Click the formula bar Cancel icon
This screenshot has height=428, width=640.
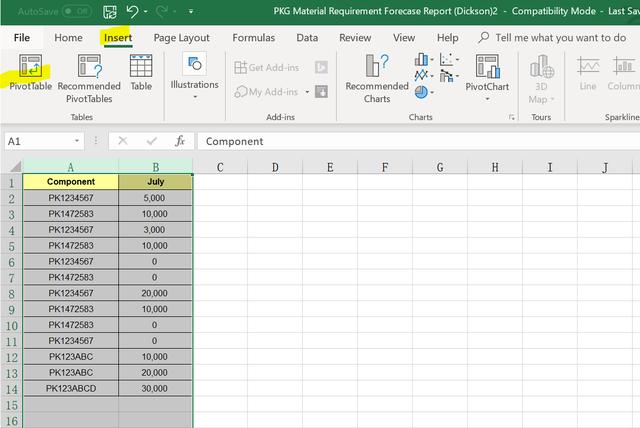tap(122, 141)
